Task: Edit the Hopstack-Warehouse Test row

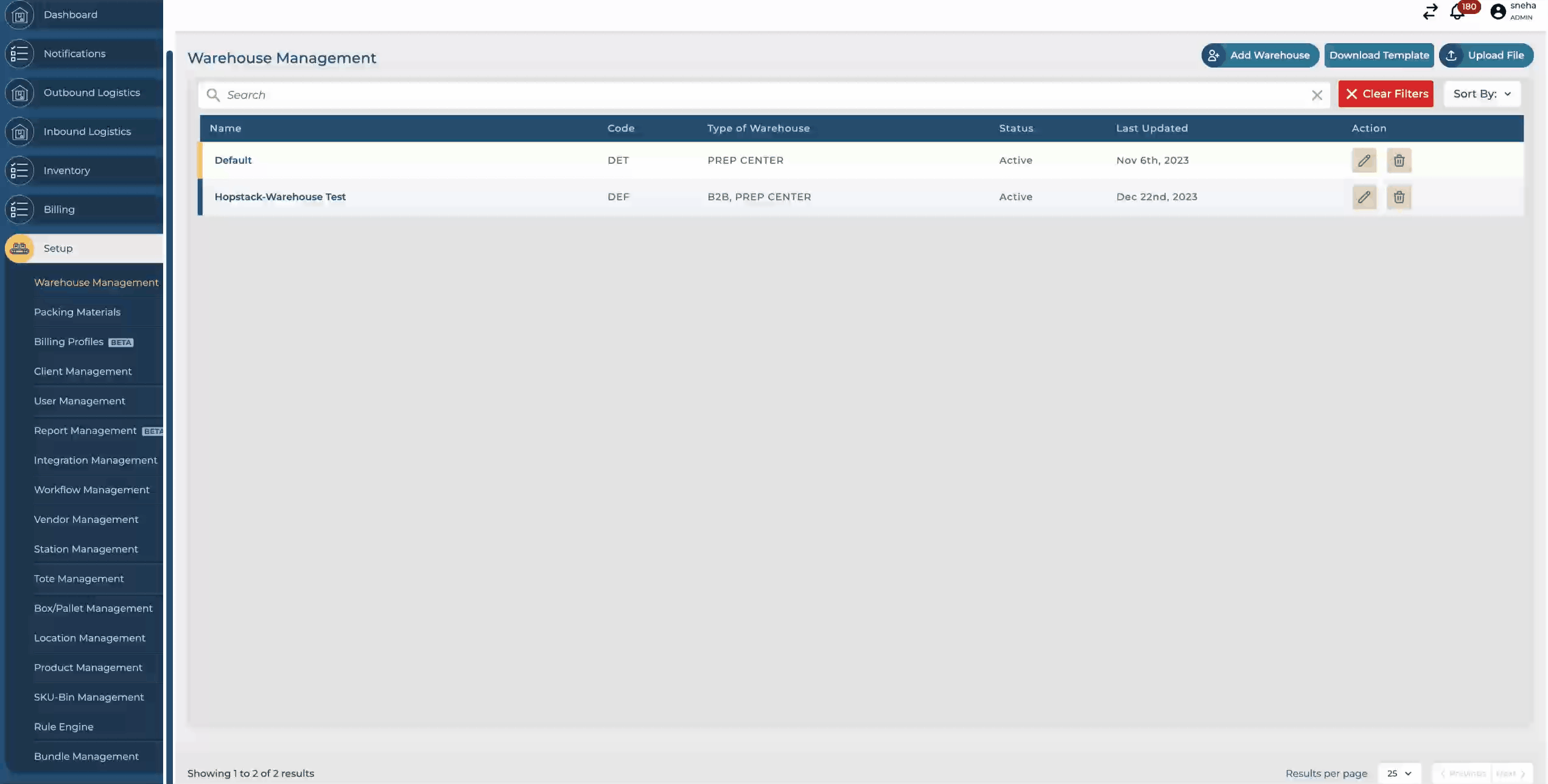Action: click(x=1364, y=197)
